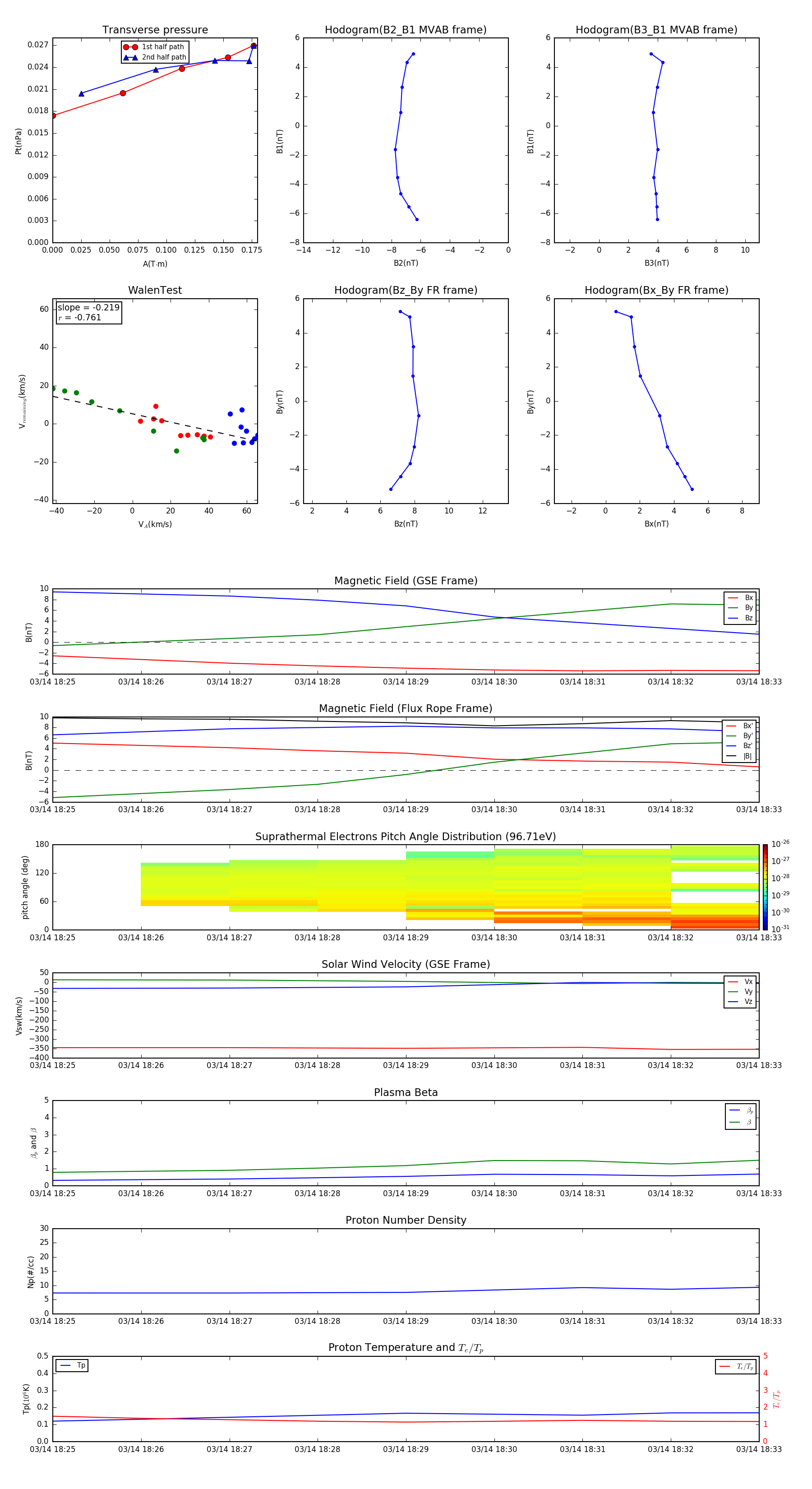This screenshot has width=812, height=1489.
Task: Click the 'WalenTest' plot title
Action: (x=155, y=290)
